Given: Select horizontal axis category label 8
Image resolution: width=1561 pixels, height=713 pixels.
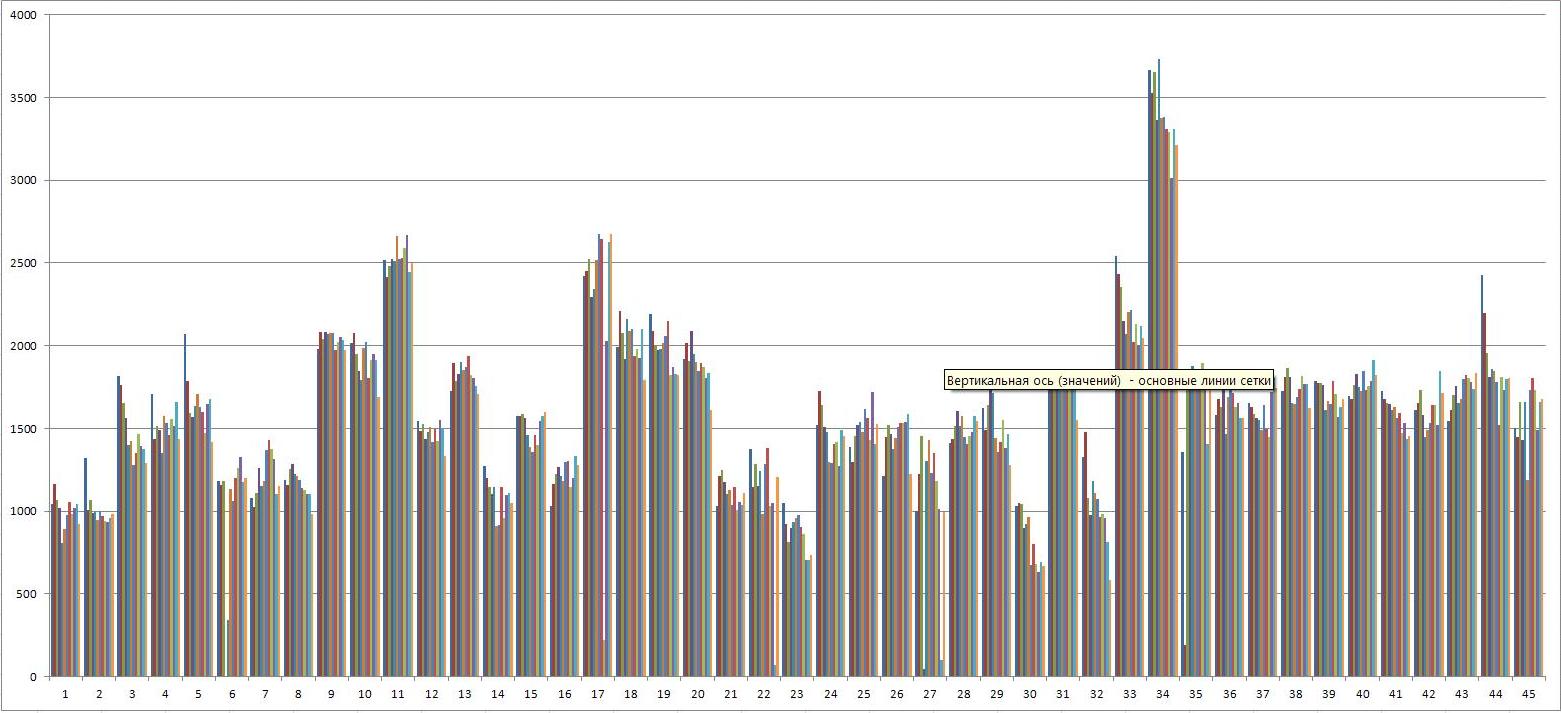Looking at the screenshot, I should pyautogui.click(x=298, y=694).
